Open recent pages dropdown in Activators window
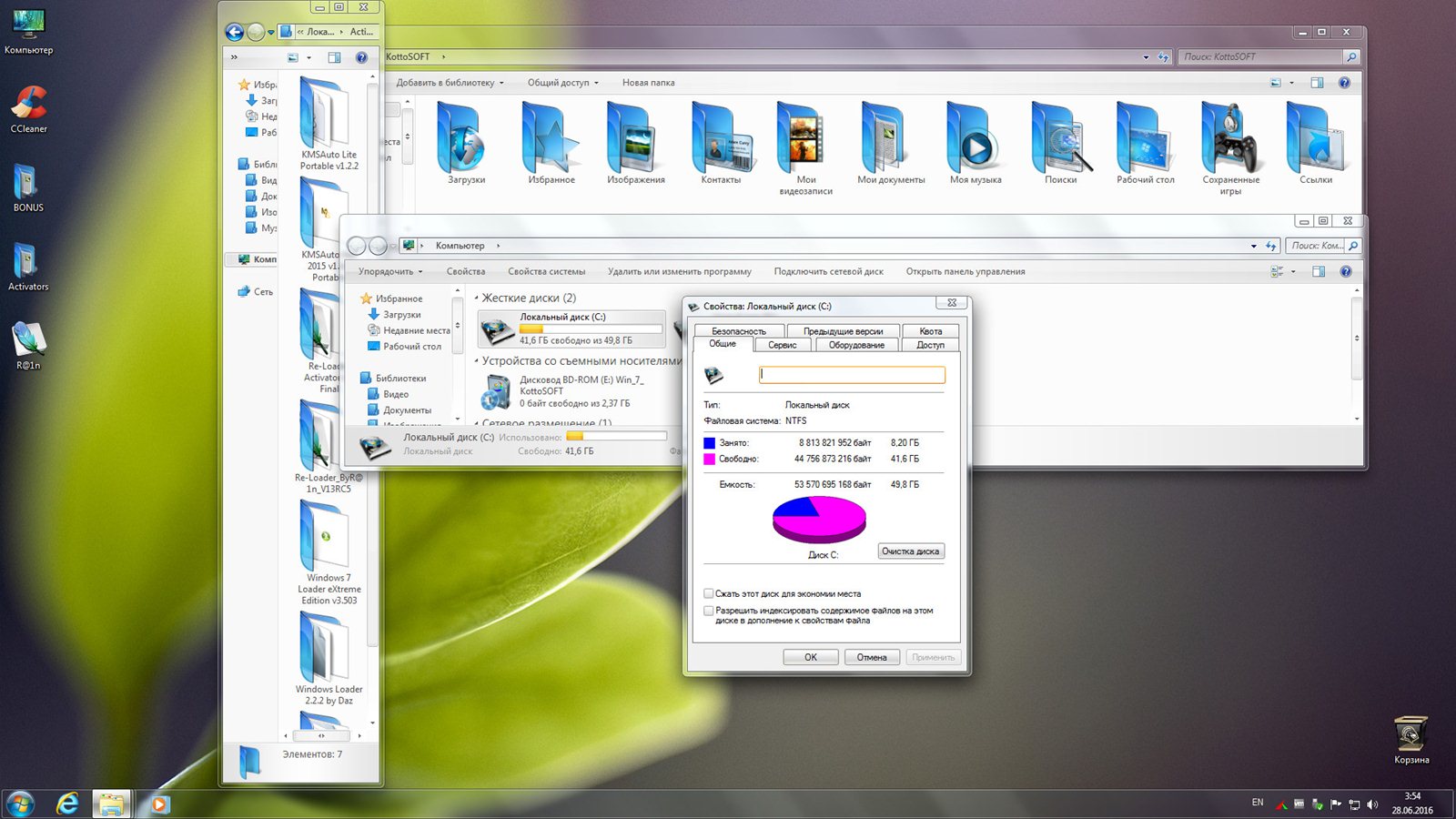 [271, 33]
